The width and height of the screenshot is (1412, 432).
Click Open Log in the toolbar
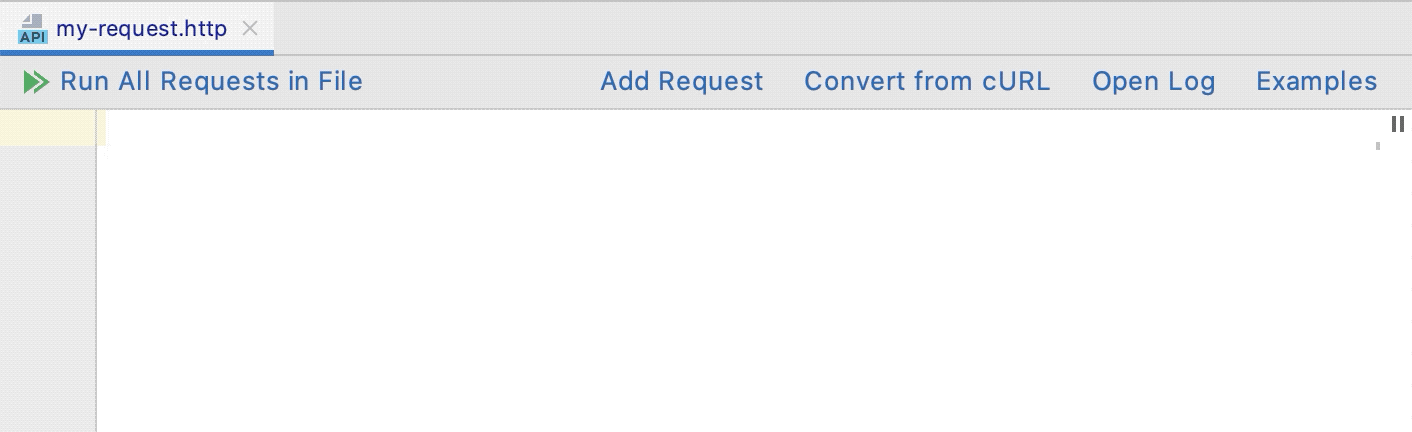pyautogui.click(x=1153, y=81)
